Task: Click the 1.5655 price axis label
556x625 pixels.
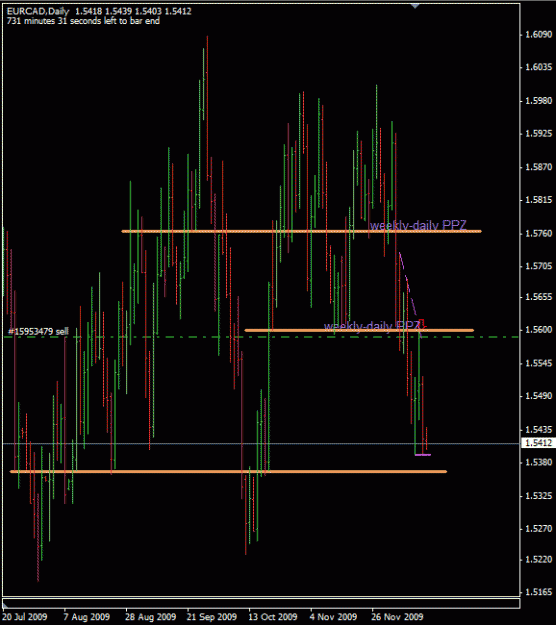Action: click(538, 297)
